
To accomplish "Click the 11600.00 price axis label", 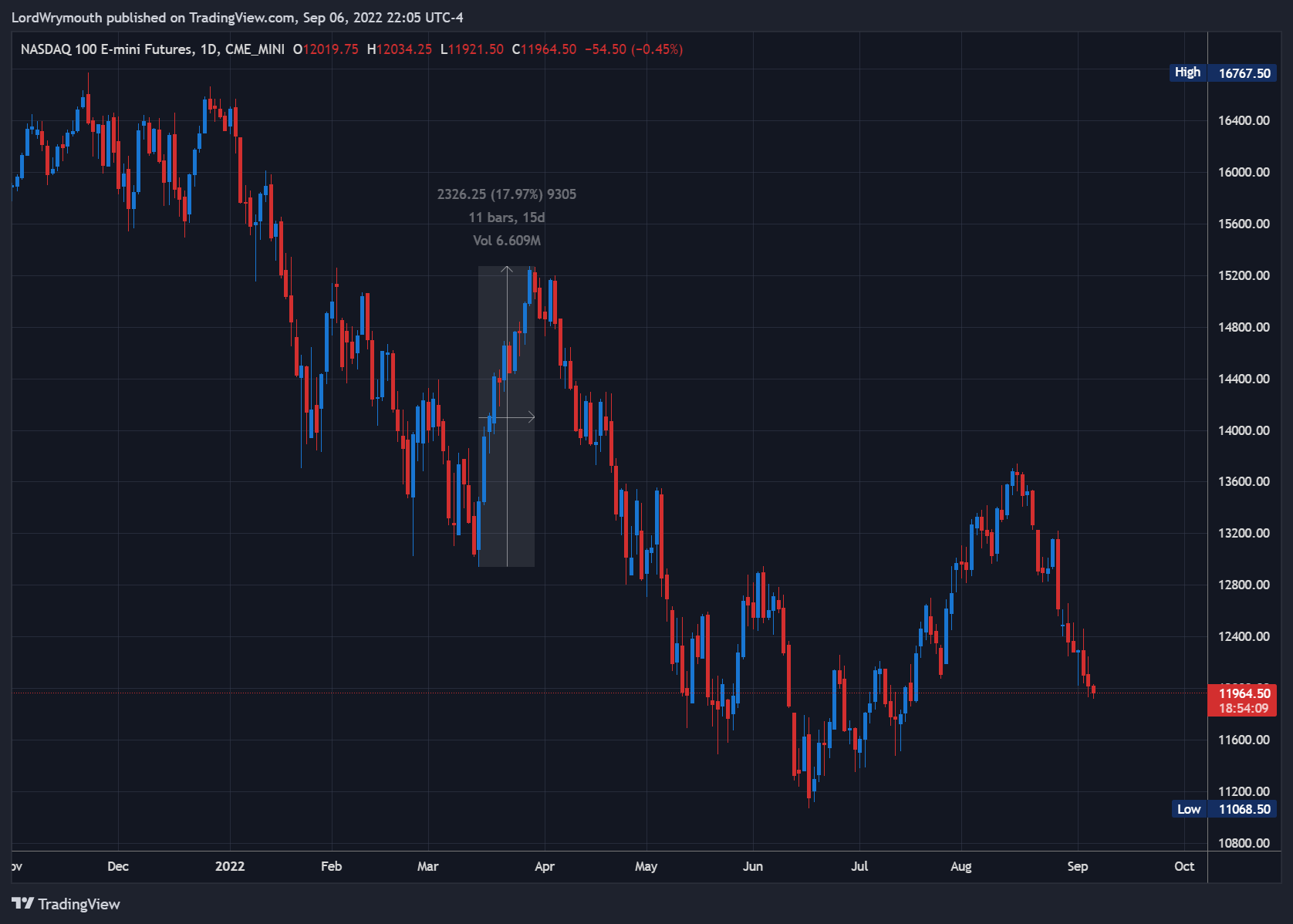I will pyautogui.click(x=1244, y=740).
